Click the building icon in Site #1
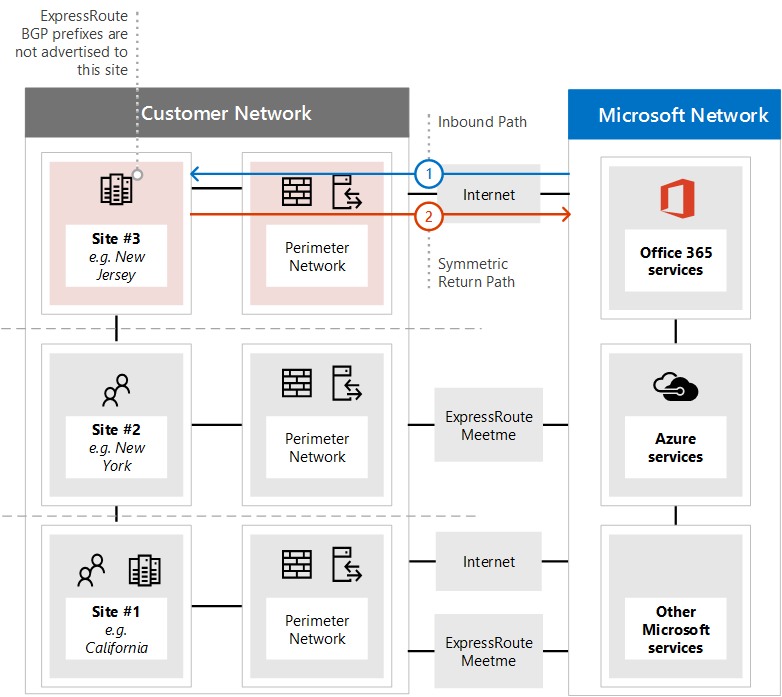The image size is (782, 697). pos(145,570)
